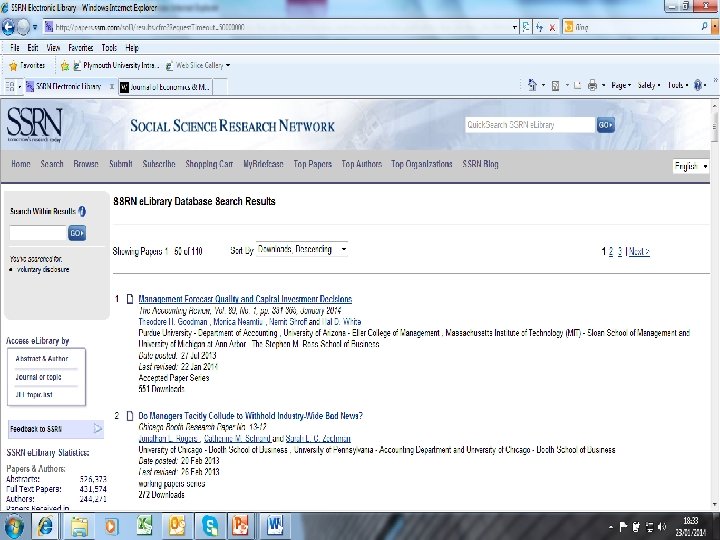
Task: Open Outlook from the taskbar
Action: pos(177,526)
